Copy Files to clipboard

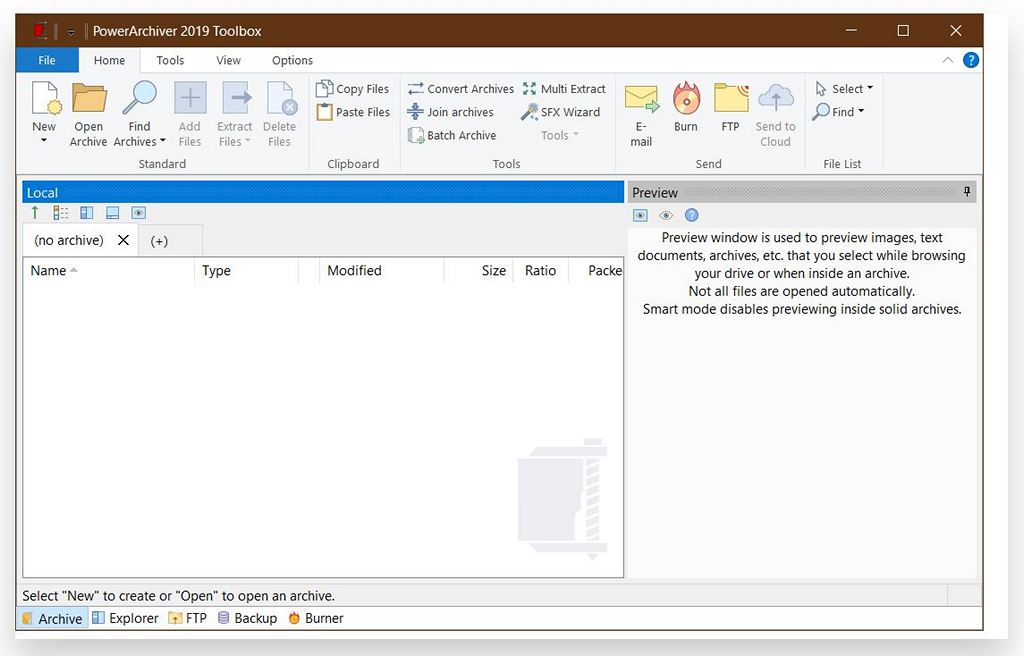click(353, 89)
